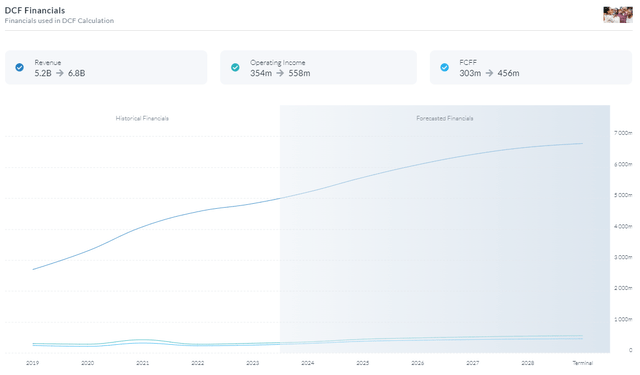Click the 5000m y-axis label
Viewport: 640px width, 375px height.
click(623, 195)
